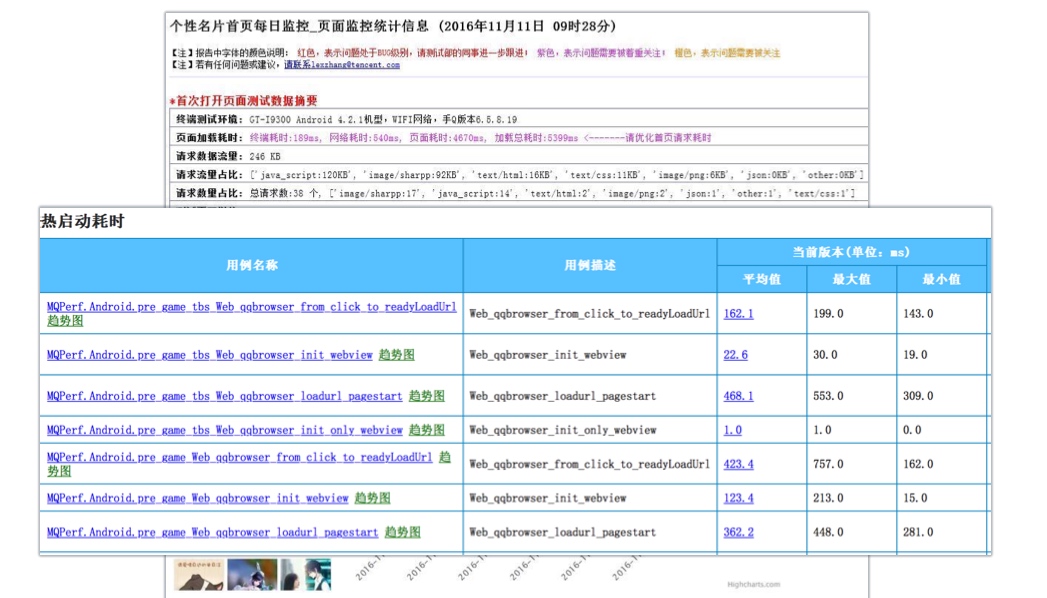Viewport: 1047px width, 598px height.
Task: Select the 热启动耗时 table title
Action: point(82,222)
